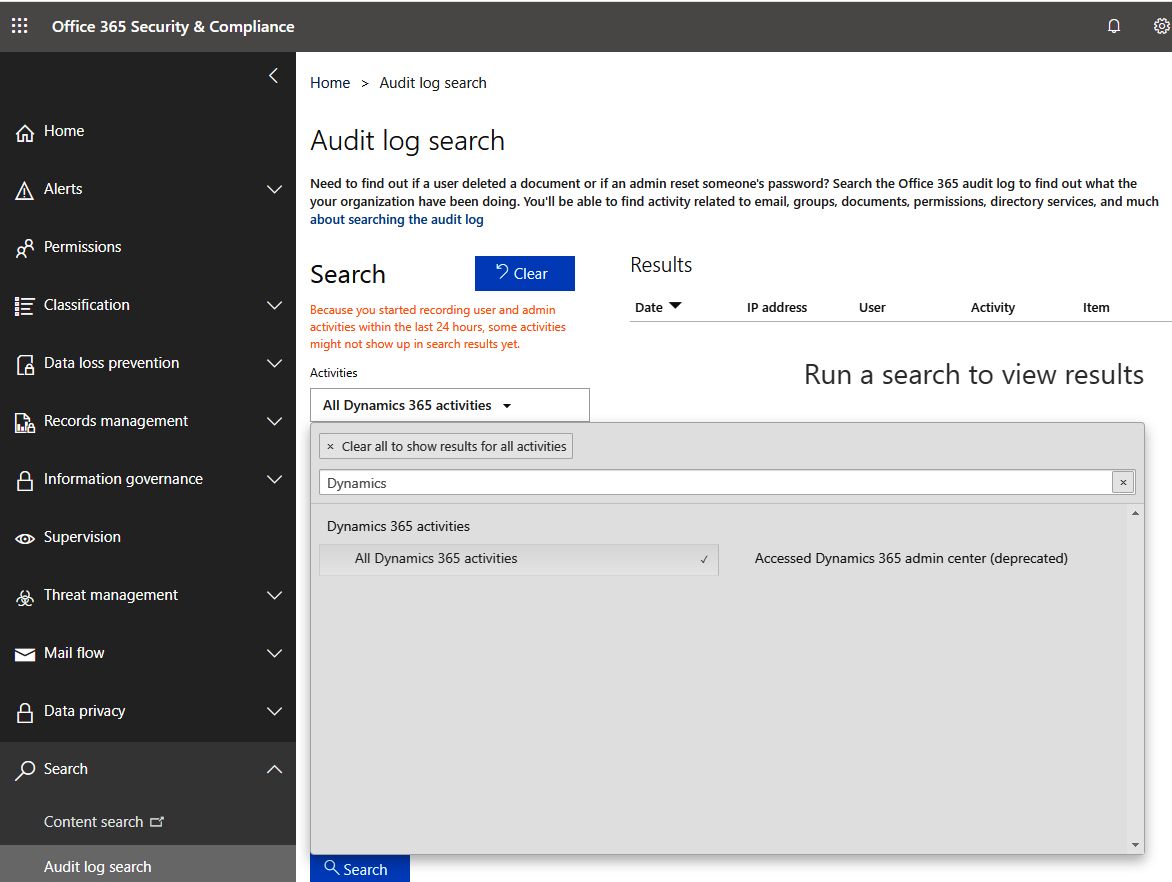Open Home in the sidebar
The width and height of the screenshot is (1172, 882).
(x=64, y=131)
